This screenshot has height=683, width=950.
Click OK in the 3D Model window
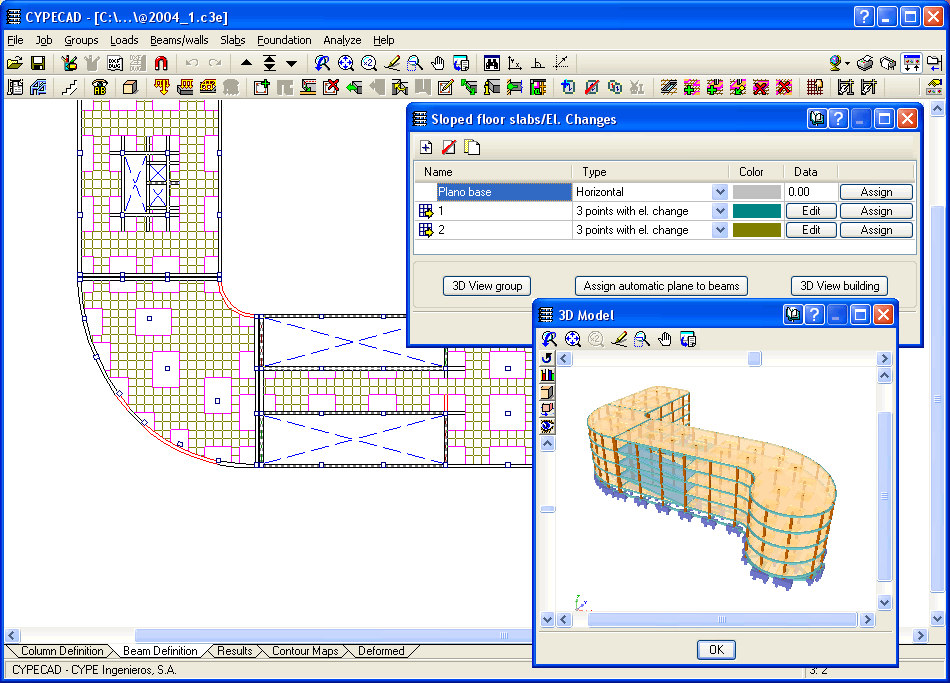tap(715, 649)
